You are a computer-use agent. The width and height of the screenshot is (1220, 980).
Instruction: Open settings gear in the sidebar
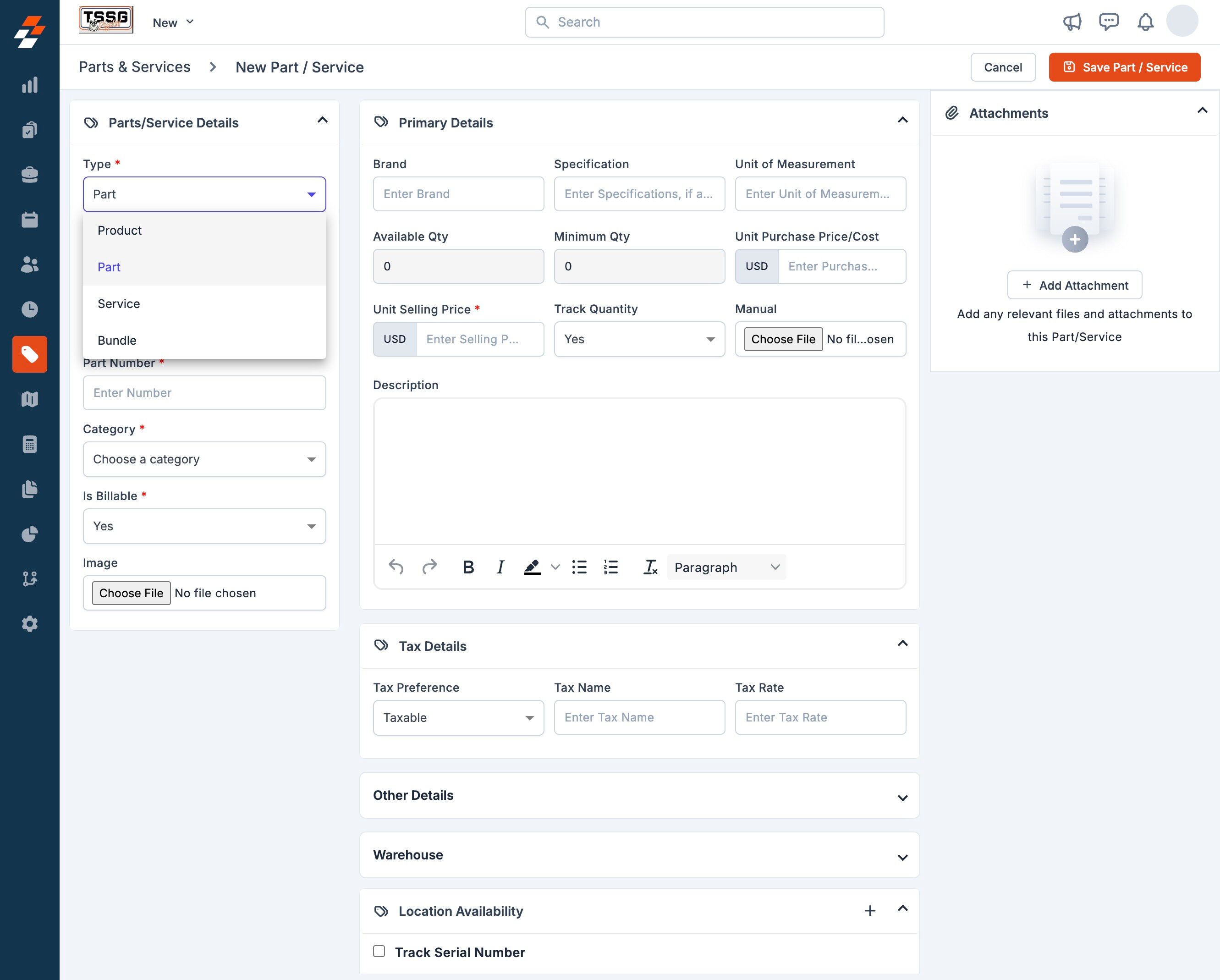pyautogui.click(x=29, y=623)
